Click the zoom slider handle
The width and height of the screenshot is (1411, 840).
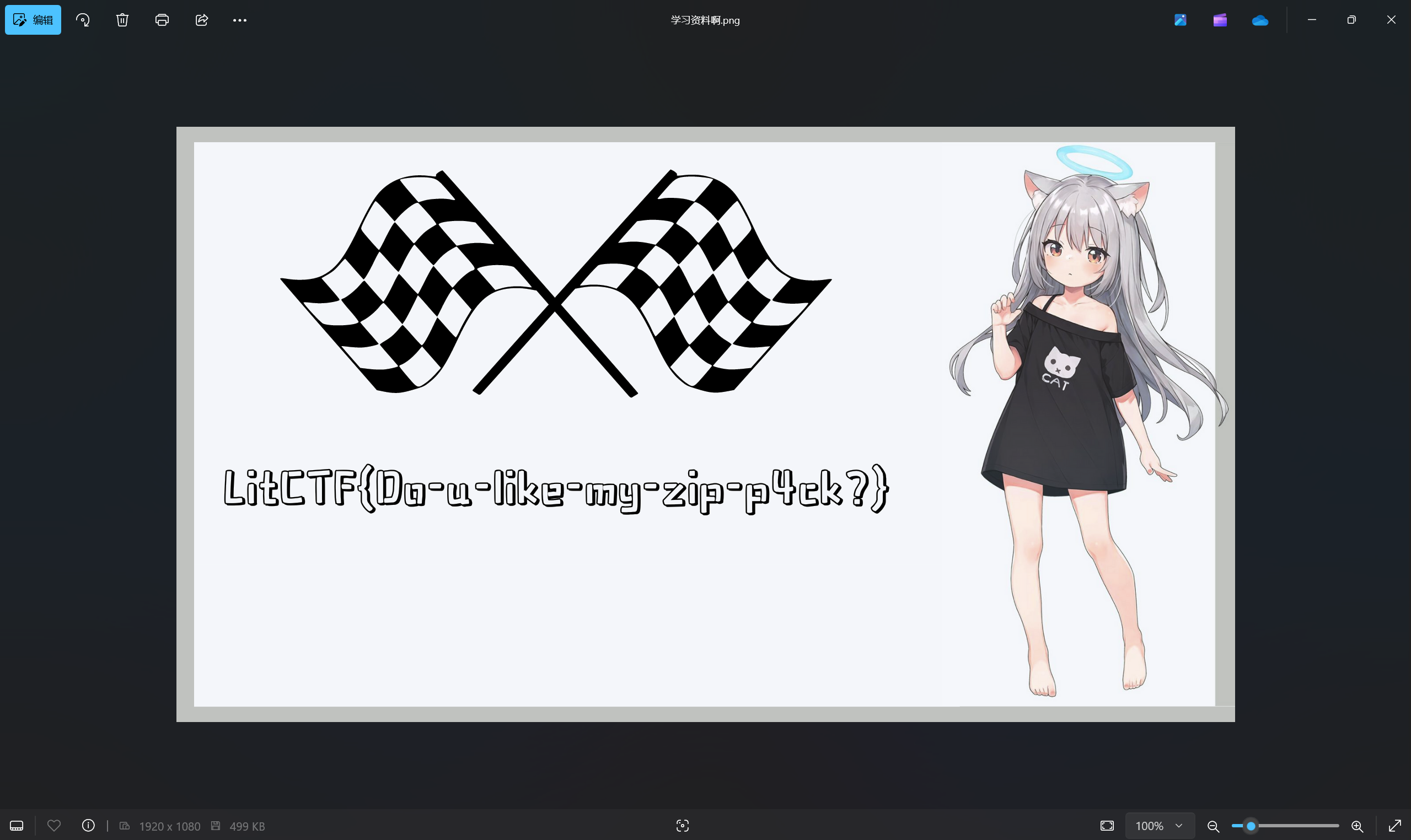[1251, 826]
